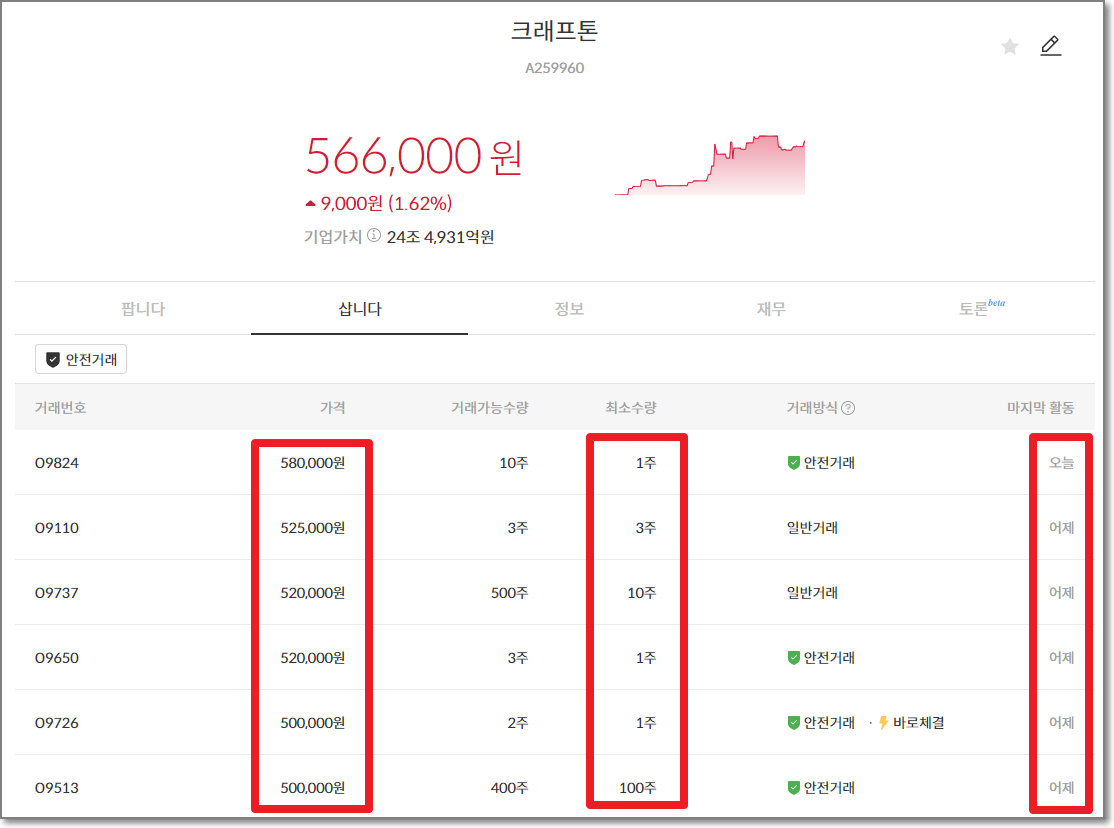Click the 525,000원 price cell

pyautogui.click(x=313, y=528)
